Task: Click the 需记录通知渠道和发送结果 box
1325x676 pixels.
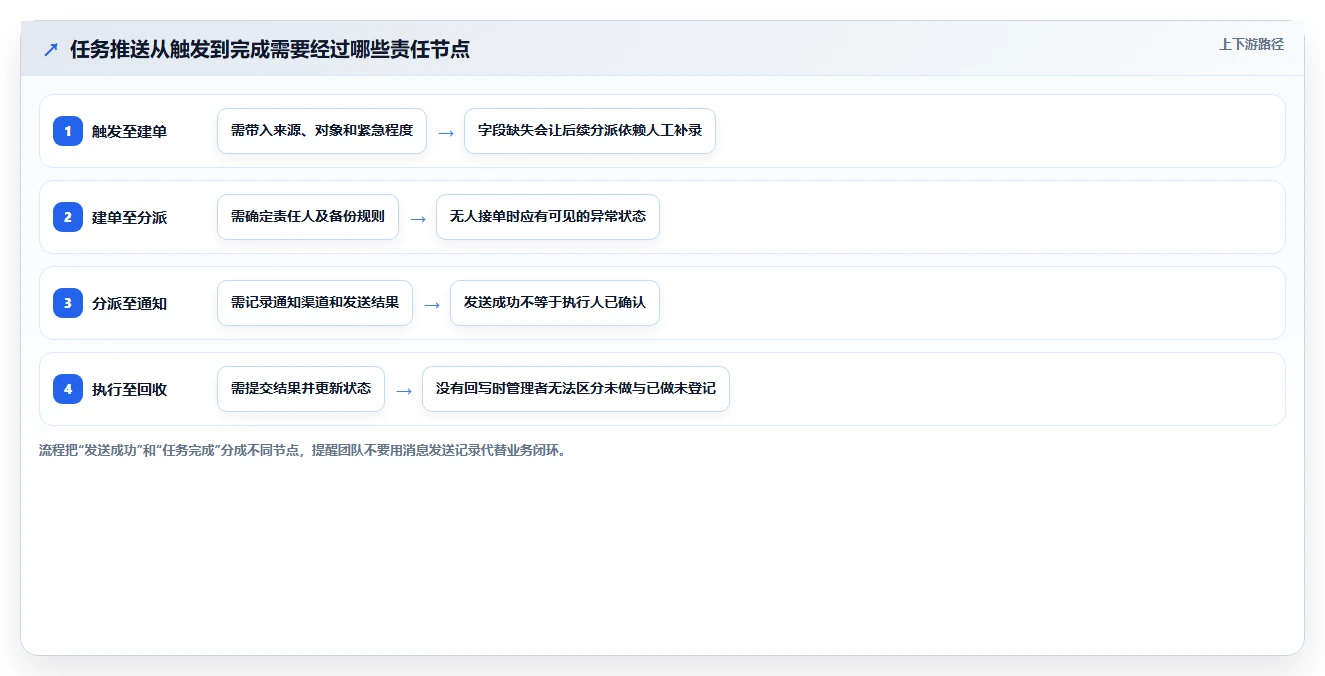Action: point(315,303)
